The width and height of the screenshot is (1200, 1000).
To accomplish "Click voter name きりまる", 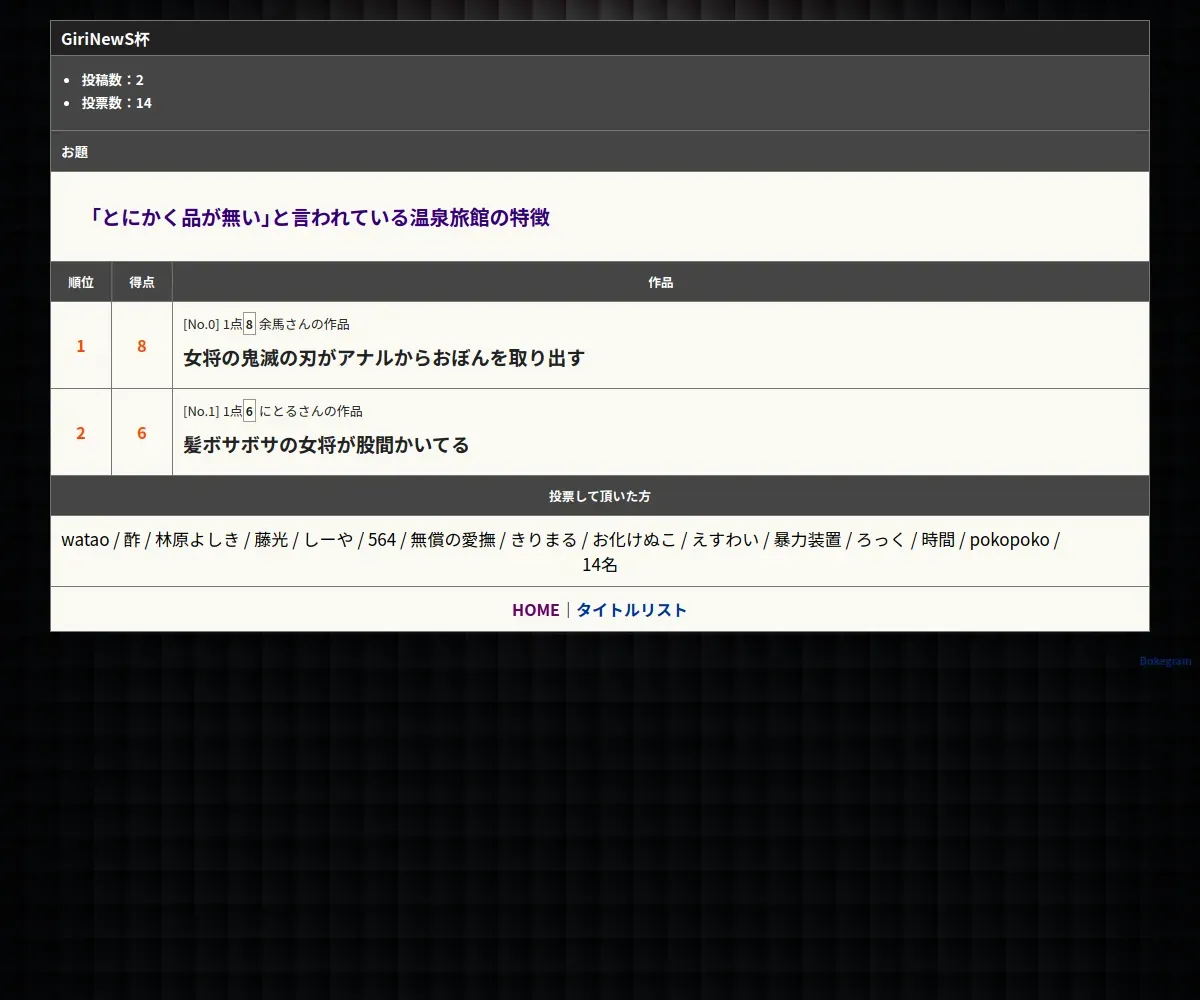I will coord(544,540).
